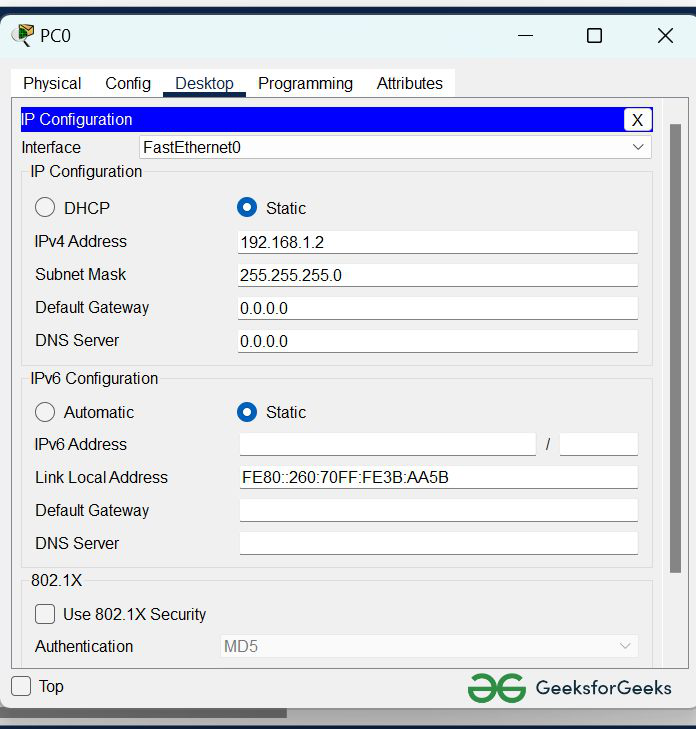Choose Automatic for IPv6 configuration

coord(45,412)
